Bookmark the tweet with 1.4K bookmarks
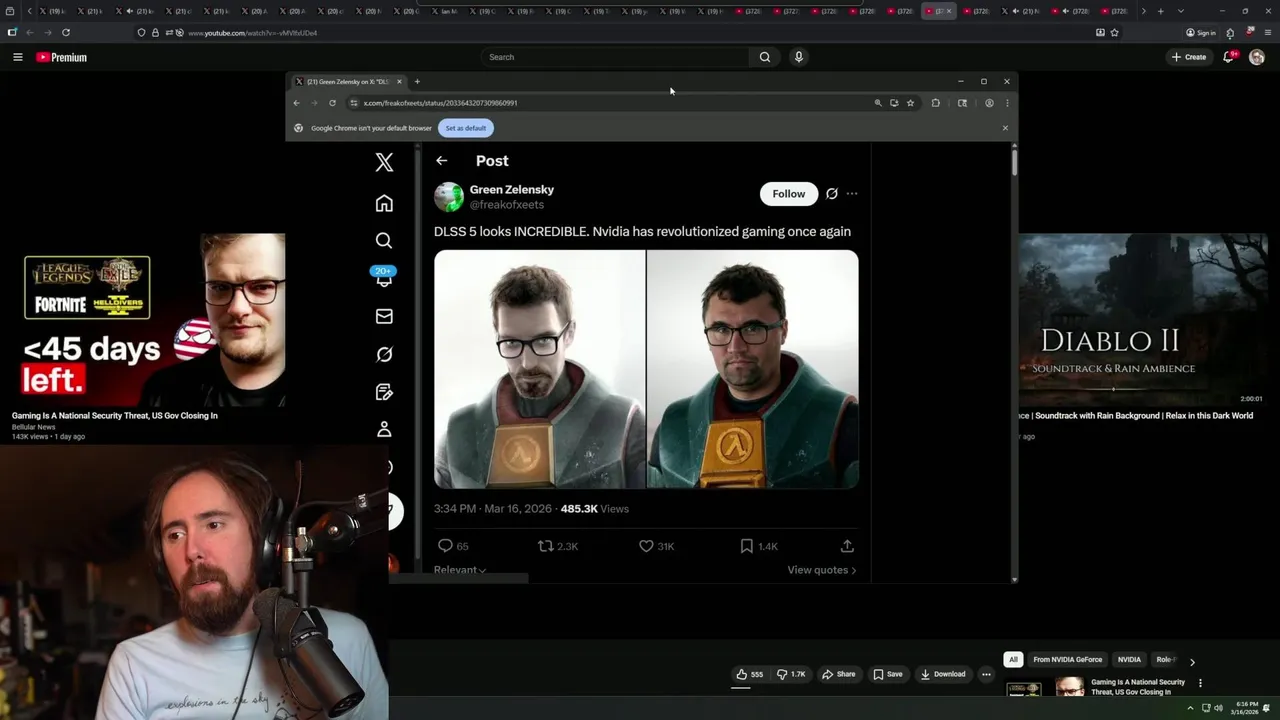The width and height of the screenshot is (1280, 720). pyautogui.click(x=759, y=546)
